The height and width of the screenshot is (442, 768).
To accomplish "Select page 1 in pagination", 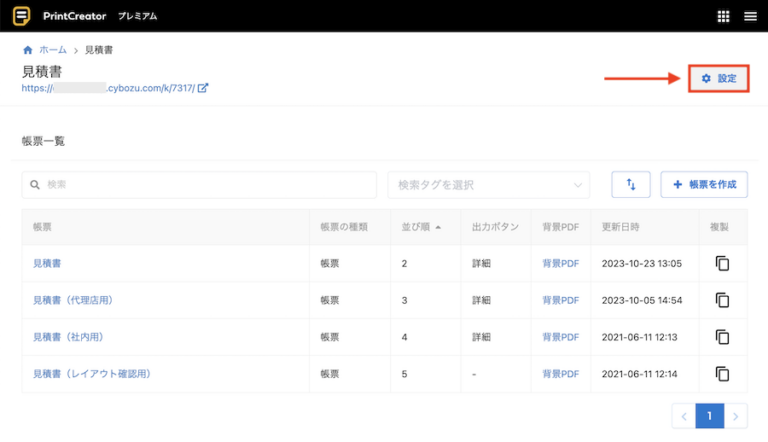I will pos(710,416).
